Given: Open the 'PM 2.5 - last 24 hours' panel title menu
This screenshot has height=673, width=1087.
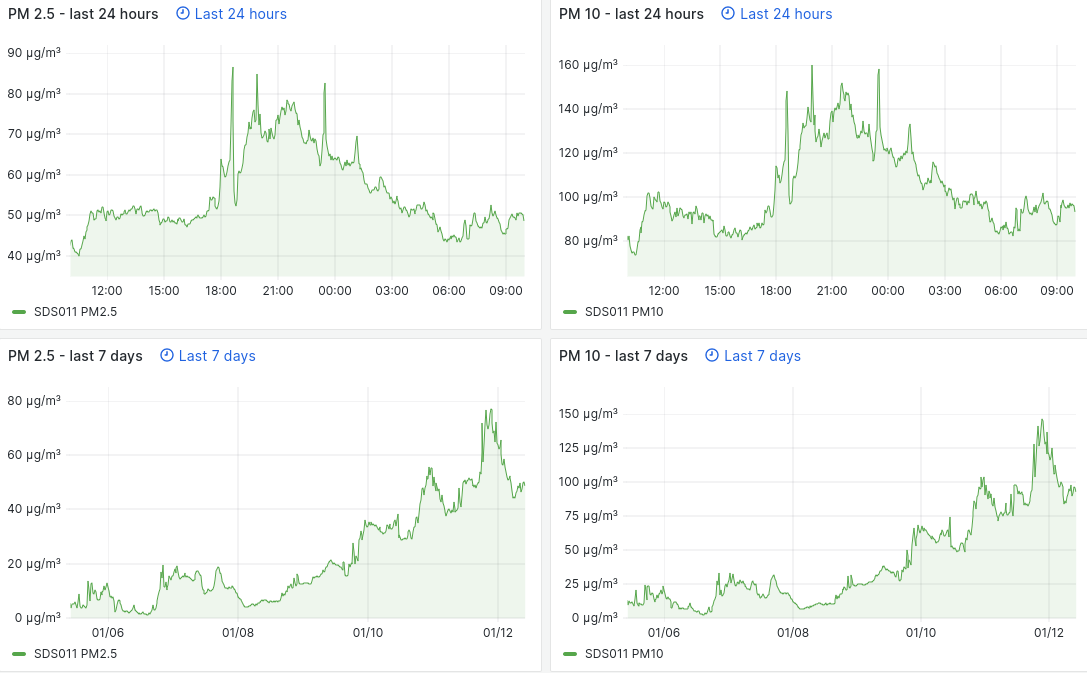Looking at the screenshot, I should tap(83, 14).
